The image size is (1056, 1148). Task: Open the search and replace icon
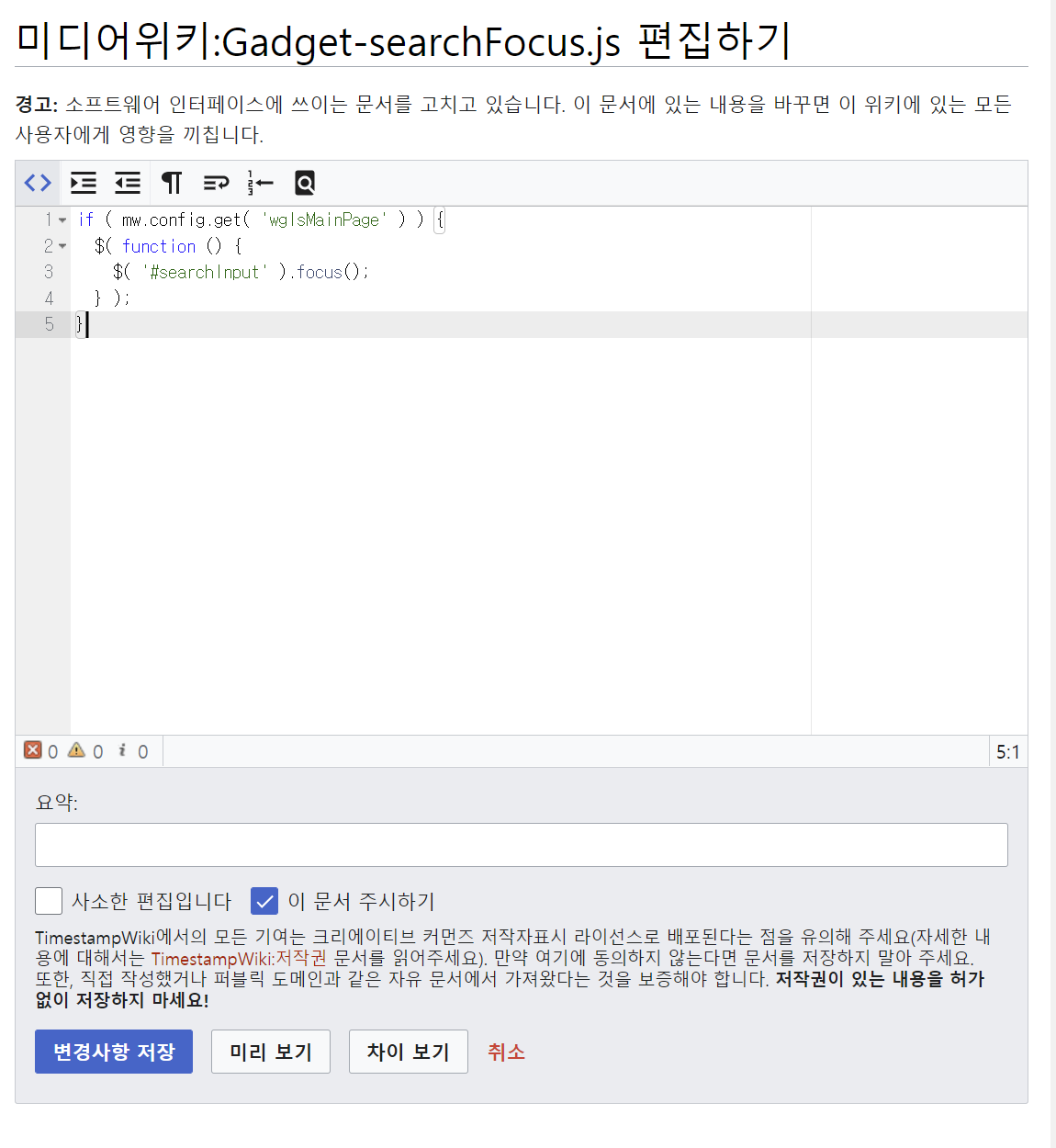(305, 183)
